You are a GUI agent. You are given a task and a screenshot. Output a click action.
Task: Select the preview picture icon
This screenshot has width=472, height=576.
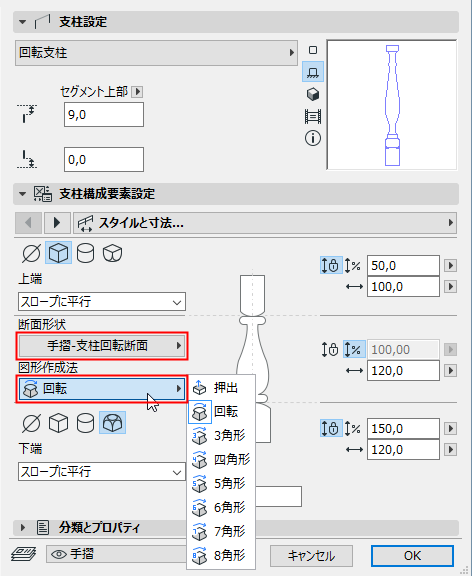tap(313, 116)
